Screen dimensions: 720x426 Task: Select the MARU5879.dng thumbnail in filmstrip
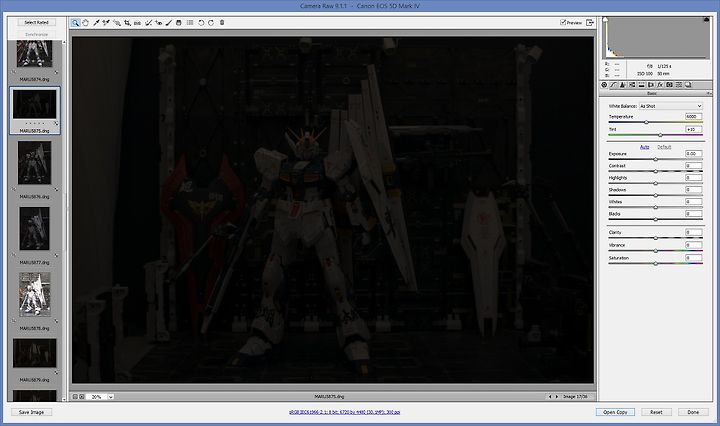(x=34, y=353)
